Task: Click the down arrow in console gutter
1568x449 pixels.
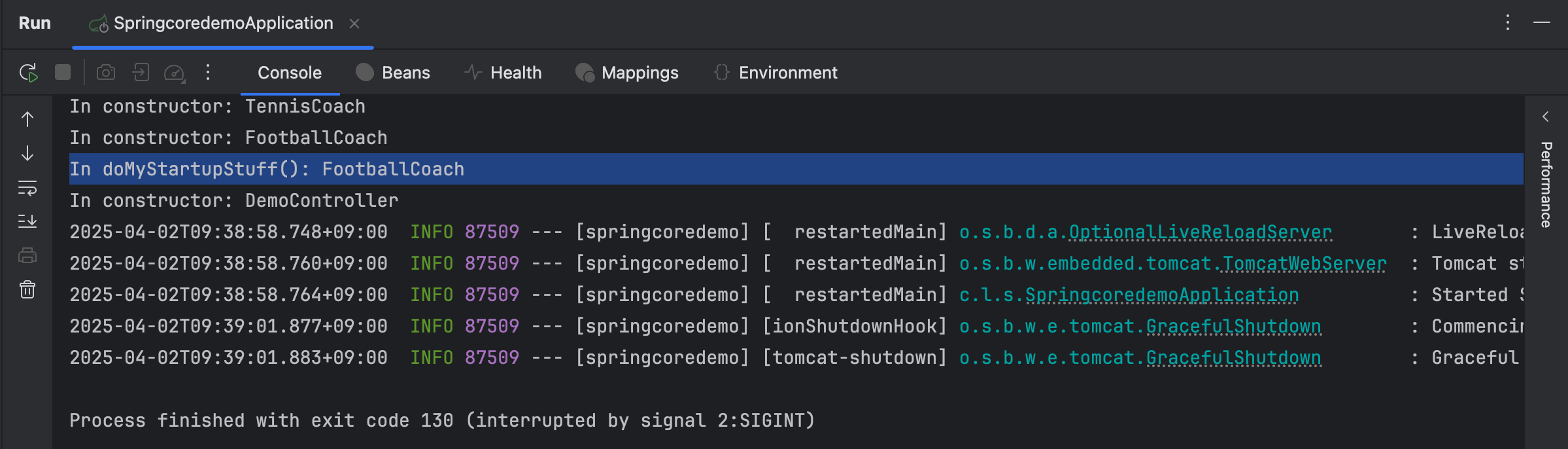Action: click(27, 154)
